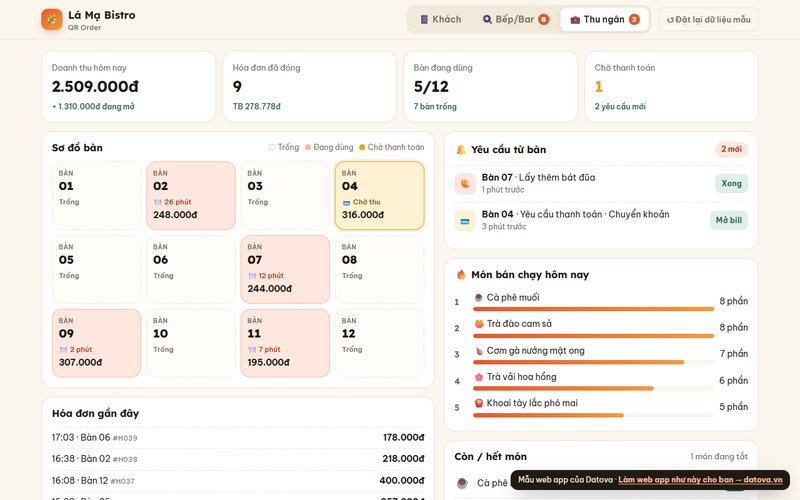Viewport: 800px width, 500px height.
Task: Click the Đặt lại dữ liệu mẫu button
Action: tap(708, 19)
